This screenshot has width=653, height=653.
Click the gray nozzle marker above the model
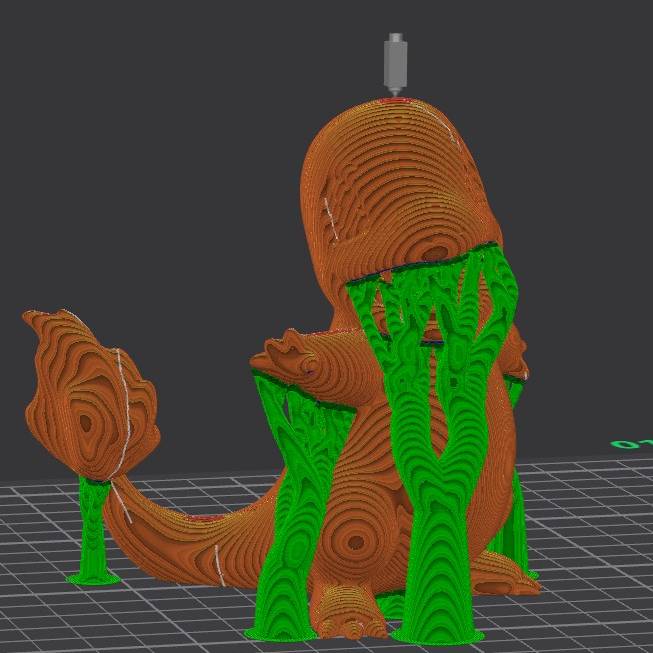[396, 60]
